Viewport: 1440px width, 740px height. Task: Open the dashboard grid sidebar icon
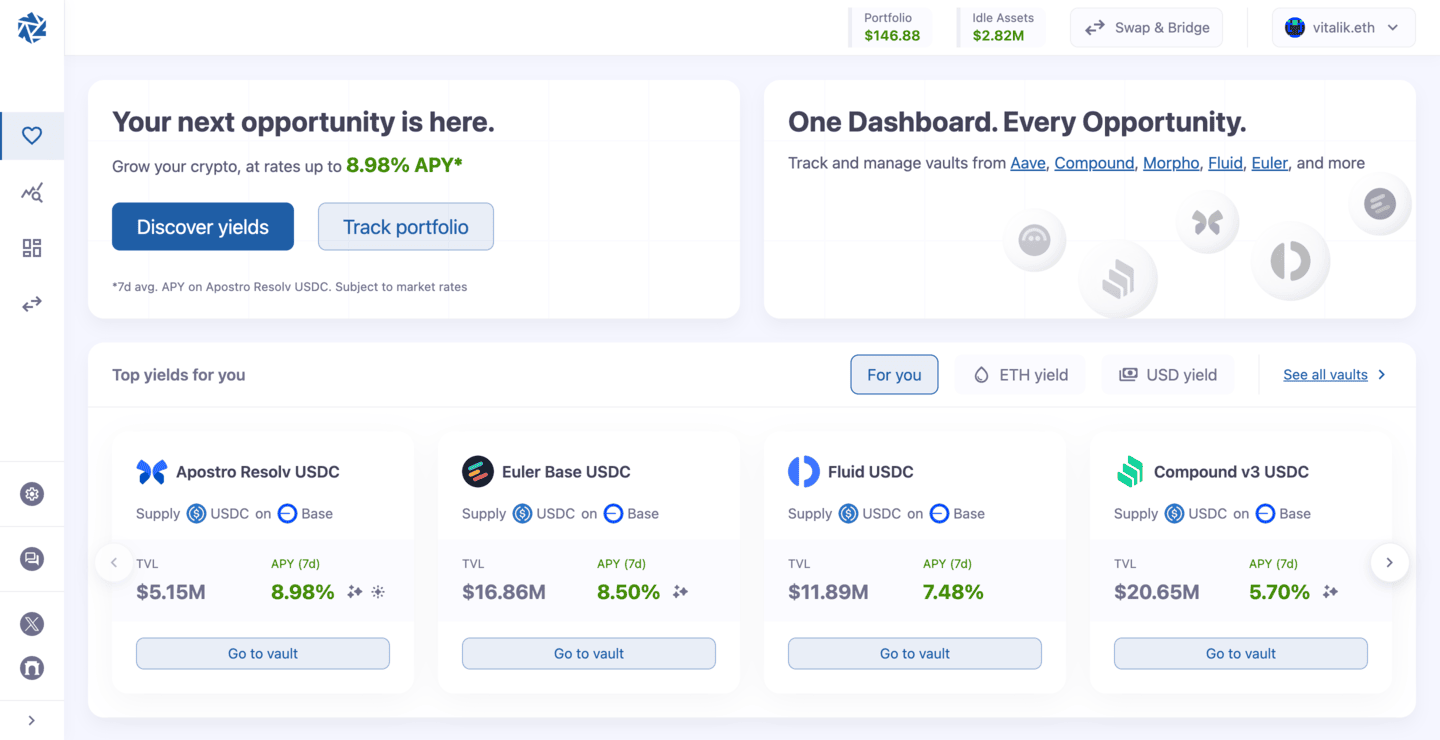tap(32, 248)
